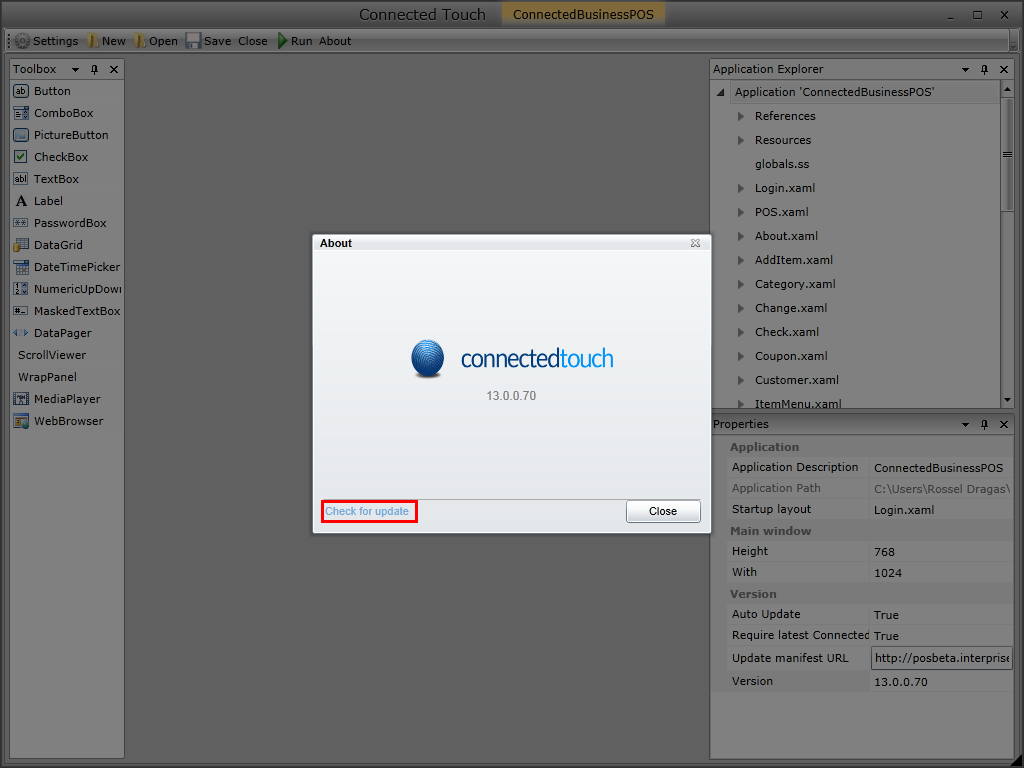Select WrapPanel in the Toolbox
Viewport: 1024px width, 768px height.
[47, 377]
